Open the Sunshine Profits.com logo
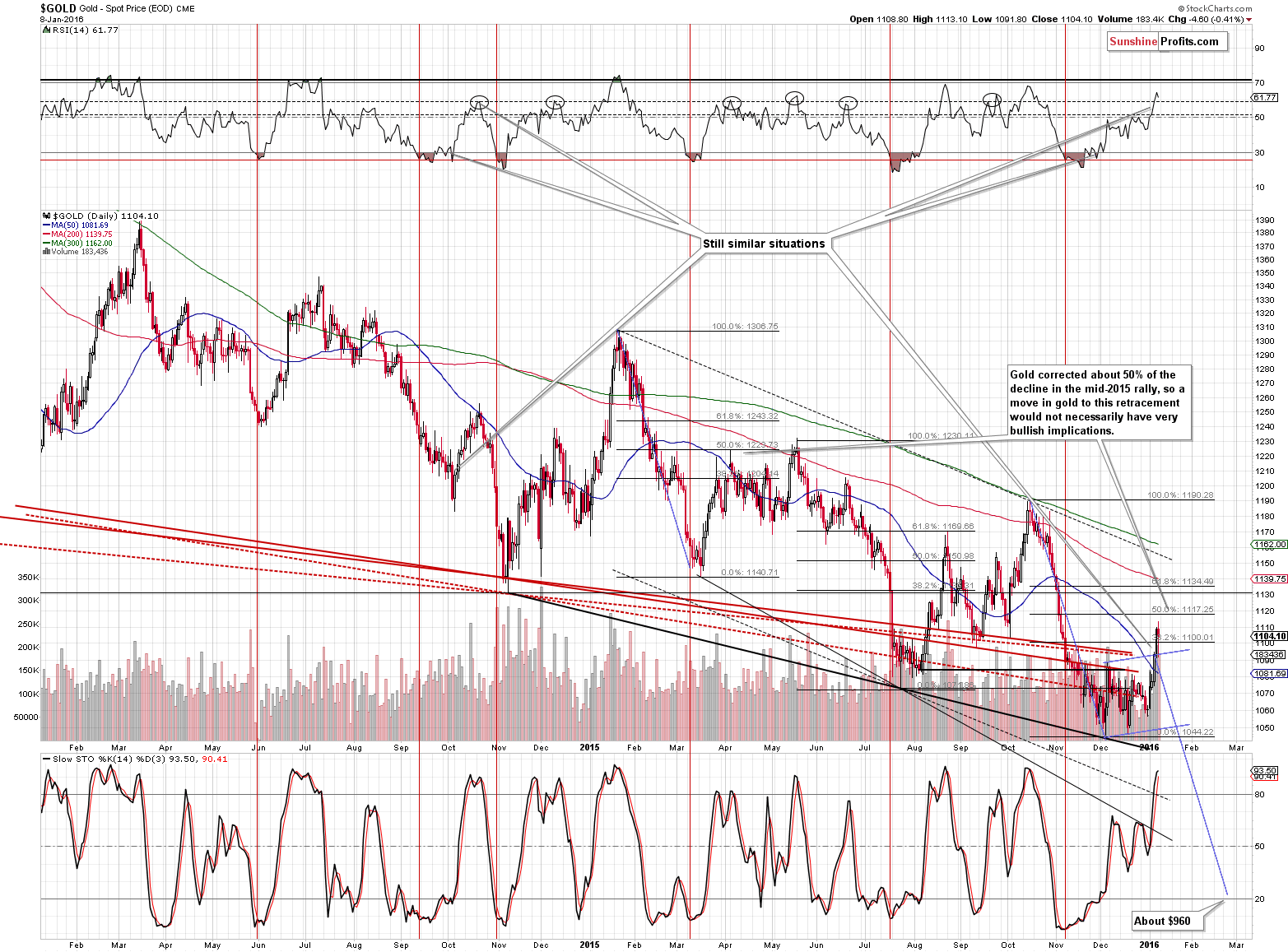Image resolution: width=1288 pixels, height=952 pixels. point(1168,41)
